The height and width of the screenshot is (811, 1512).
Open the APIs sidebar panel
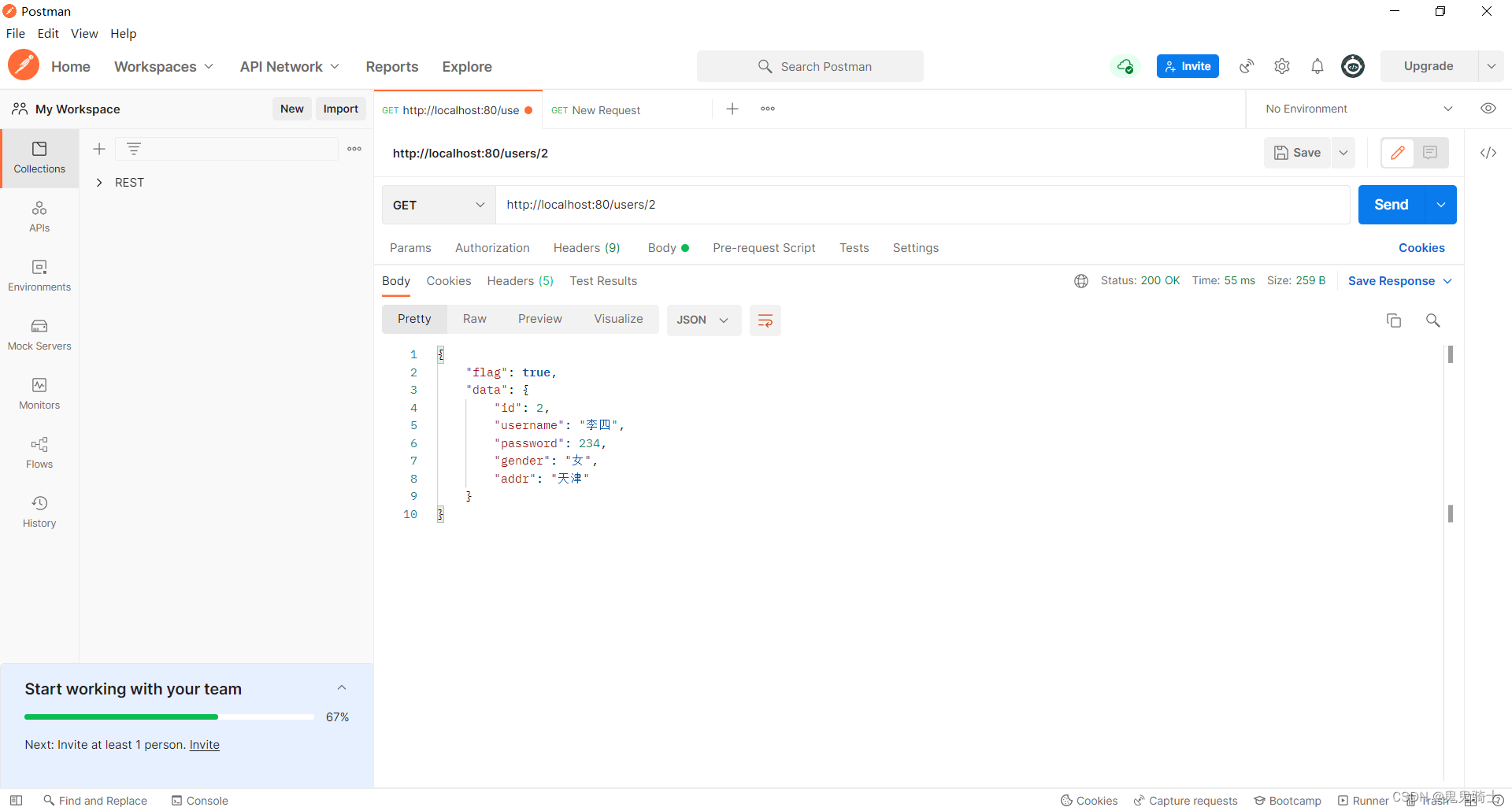[39, 217]
